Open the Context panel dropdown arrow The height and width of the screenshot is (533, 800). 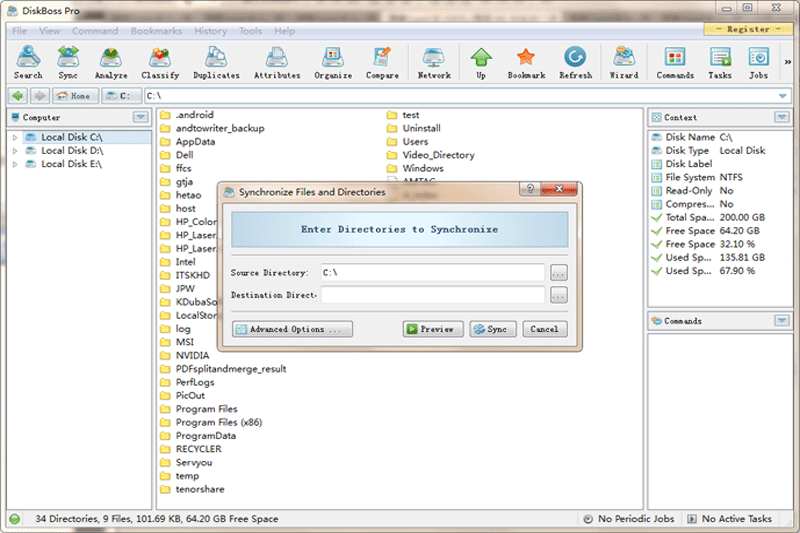pos(781,117)
